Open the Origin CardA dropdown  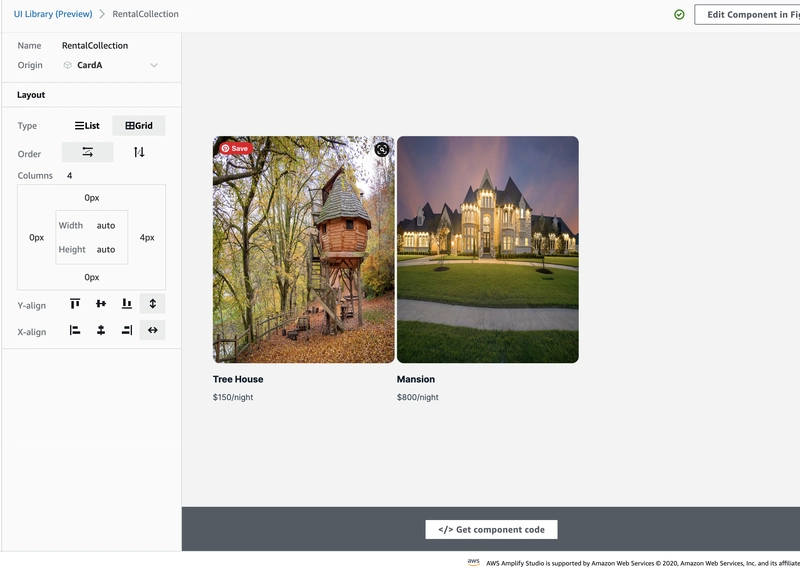110,65
